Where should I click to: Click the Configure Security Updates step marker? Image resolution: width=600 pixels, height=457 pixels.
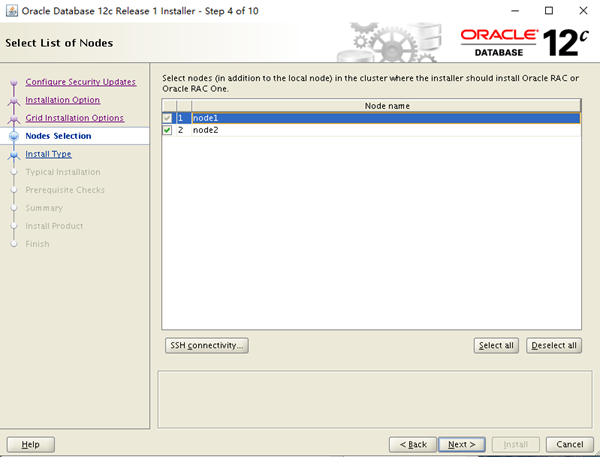(x=14, y=82)
